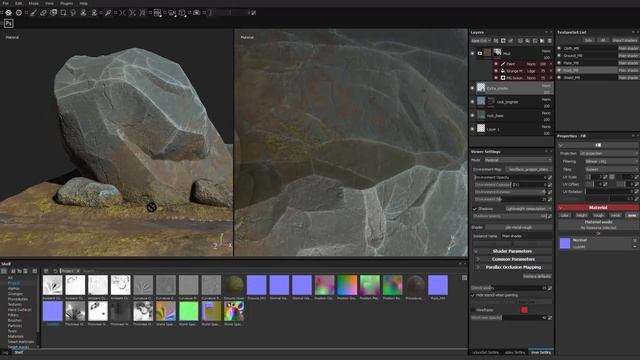Screen dimensions: 640x360
Task: Click the first icon right of Base Col dropdown
Action: (496, 40)
